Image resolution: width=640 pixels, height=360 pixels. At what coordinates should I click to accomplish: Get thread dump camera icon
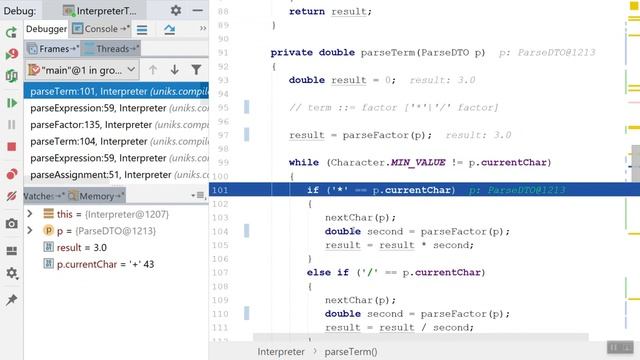pos(11,224)
